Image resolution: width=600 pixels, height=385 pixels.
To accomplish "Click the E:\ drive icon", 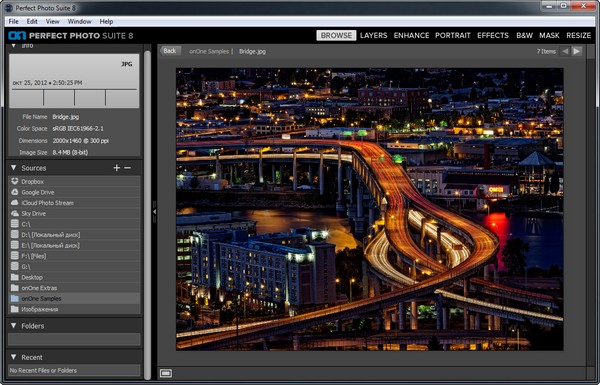I will [15, 245].
